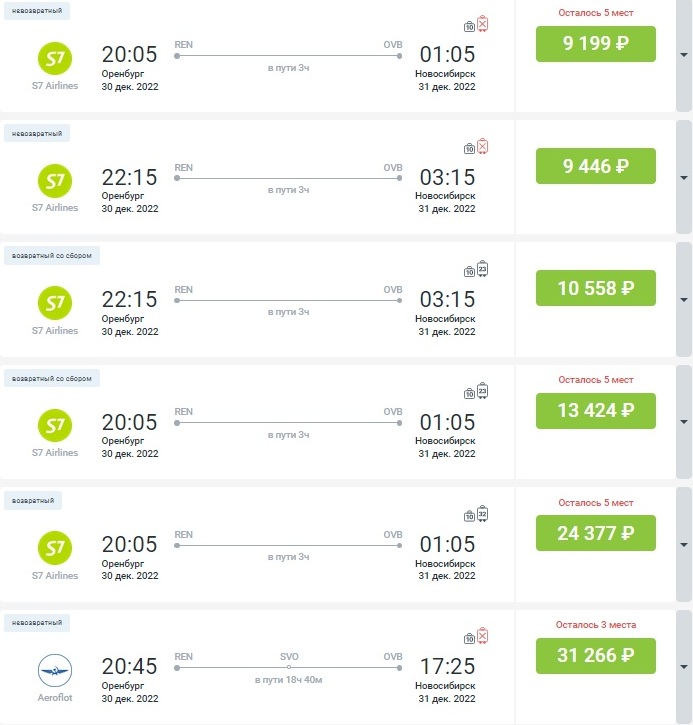This screenshot has height=725, width=693.
Task: Select the 9 446 ₽ price button
Action: click(595, 166)
